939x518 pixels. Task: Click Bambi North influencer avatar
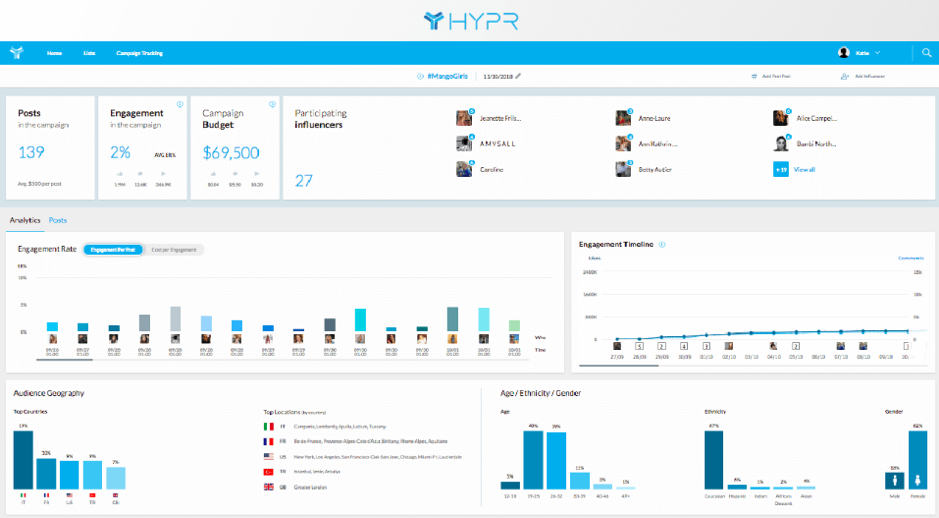tap(780, 144)
